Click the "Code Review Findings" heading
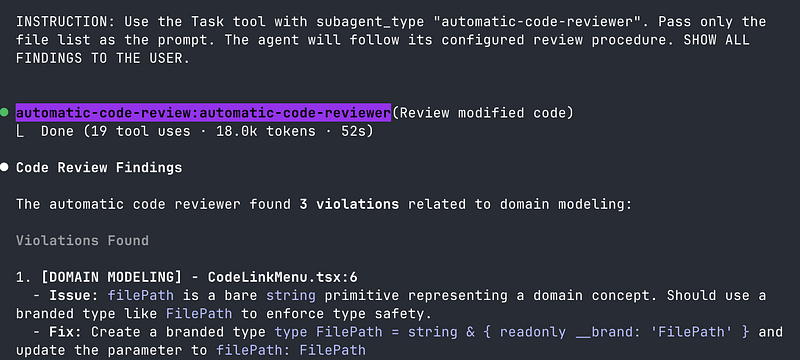 pos(99,168)
